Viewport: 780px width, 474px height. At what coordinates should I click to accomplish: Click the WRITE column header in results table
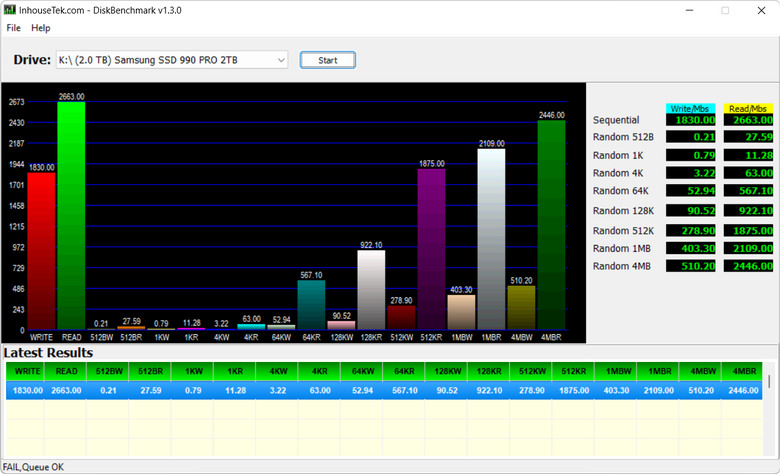click(27, 371)
